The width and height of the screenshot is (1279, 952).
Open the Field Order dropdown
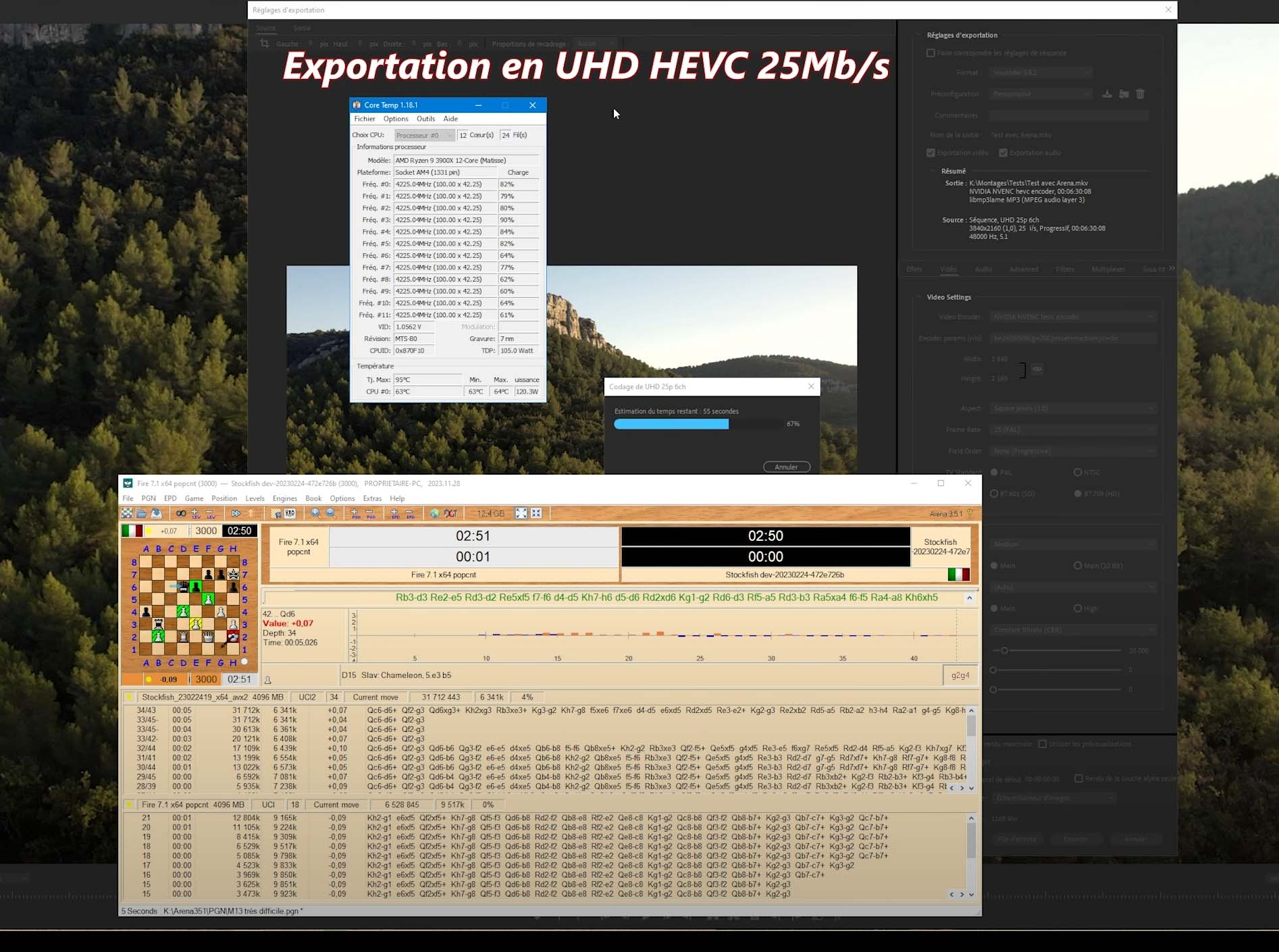tap(1073, 451)
